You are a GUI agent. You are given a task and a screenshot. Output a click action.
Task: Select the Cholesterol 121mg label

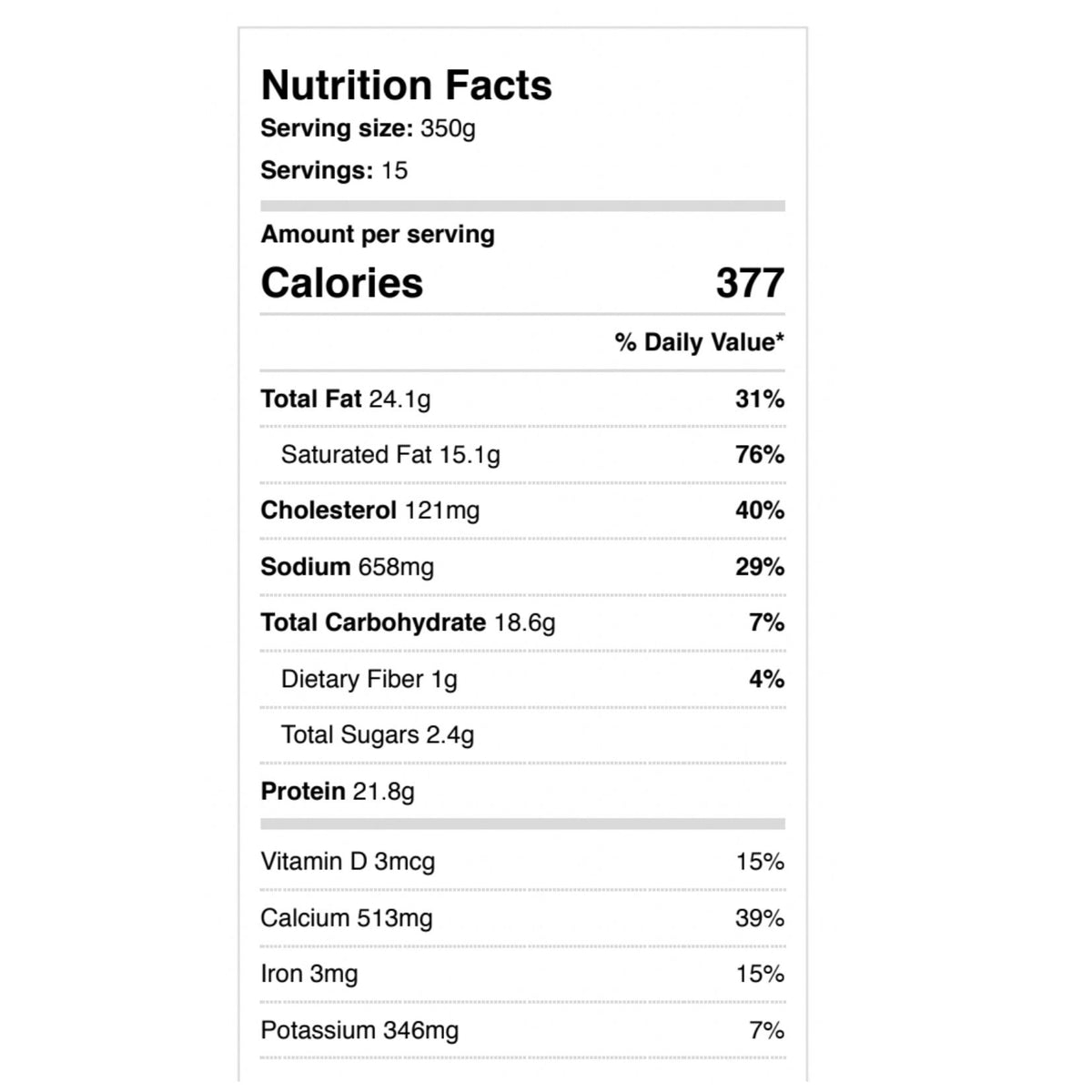point(369,511)
